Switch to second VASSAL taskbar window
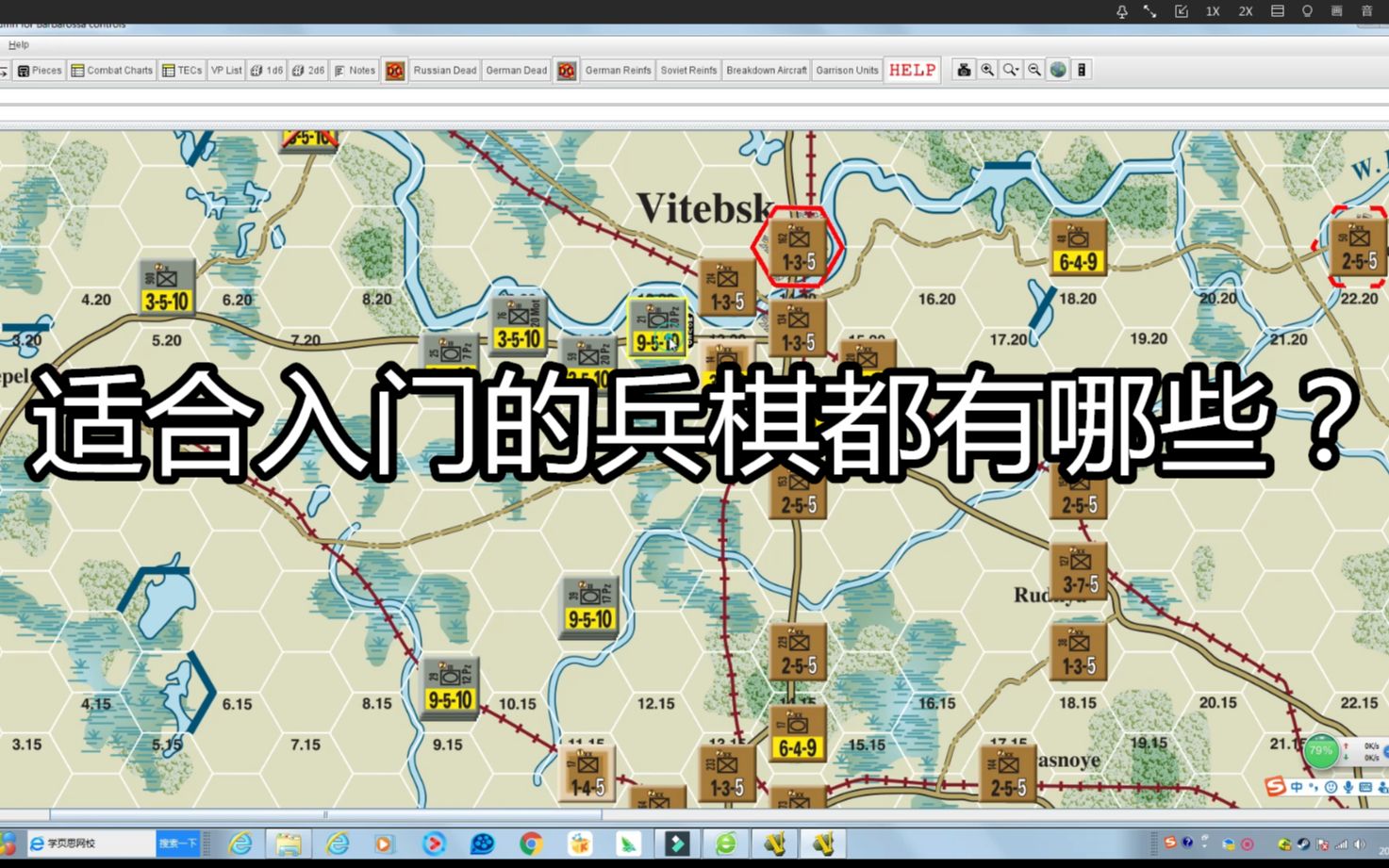 [x=822, y=843]
